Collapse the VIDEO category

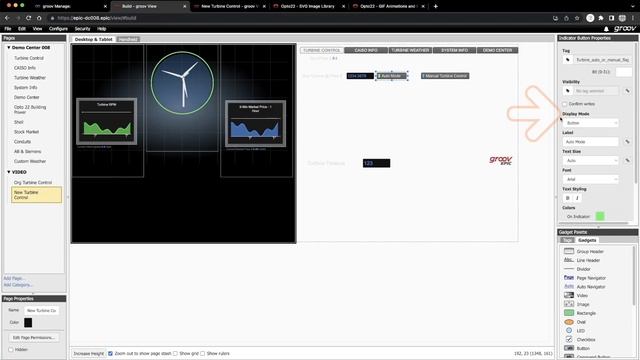(9, 172)
